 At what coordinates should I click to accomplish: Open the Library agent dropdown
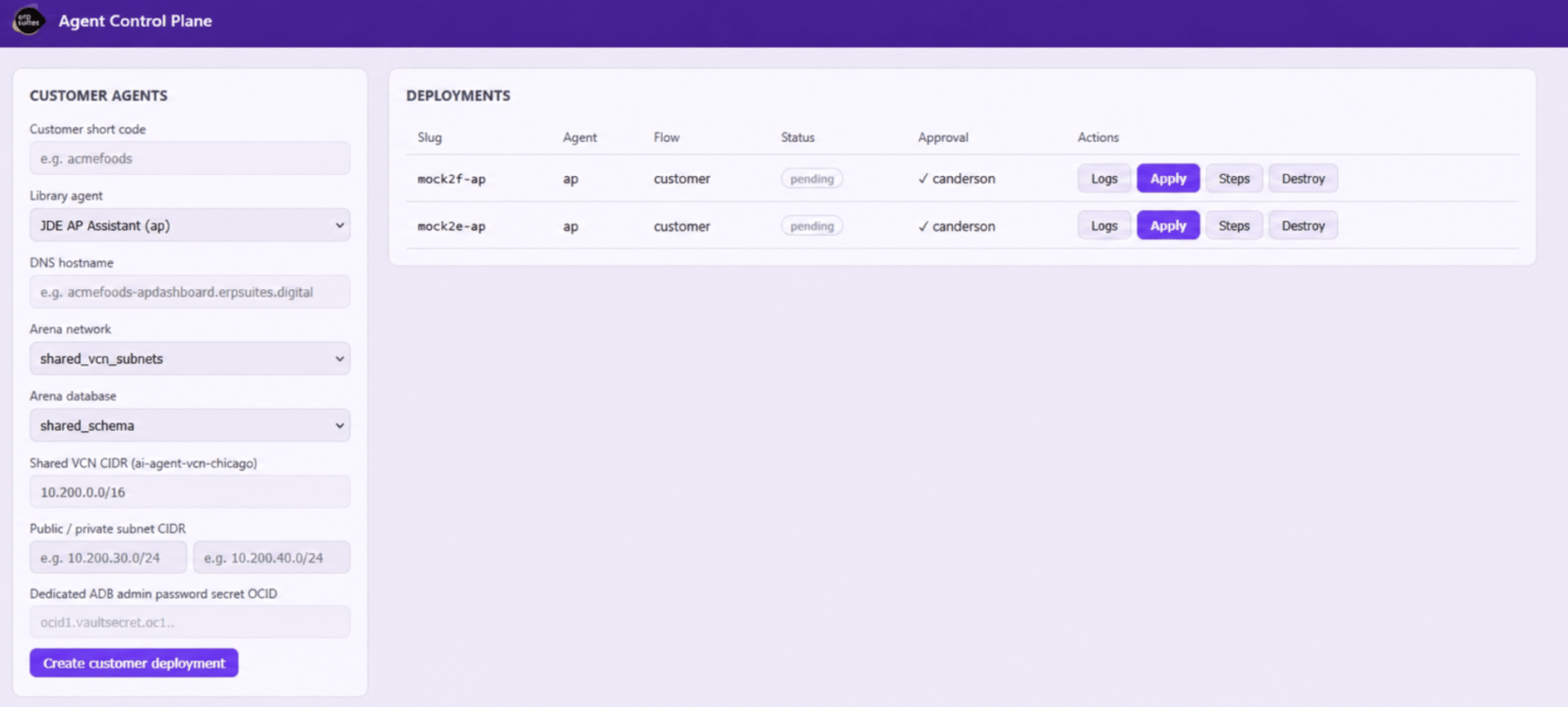pyautogui.click(x=190, y=226)
